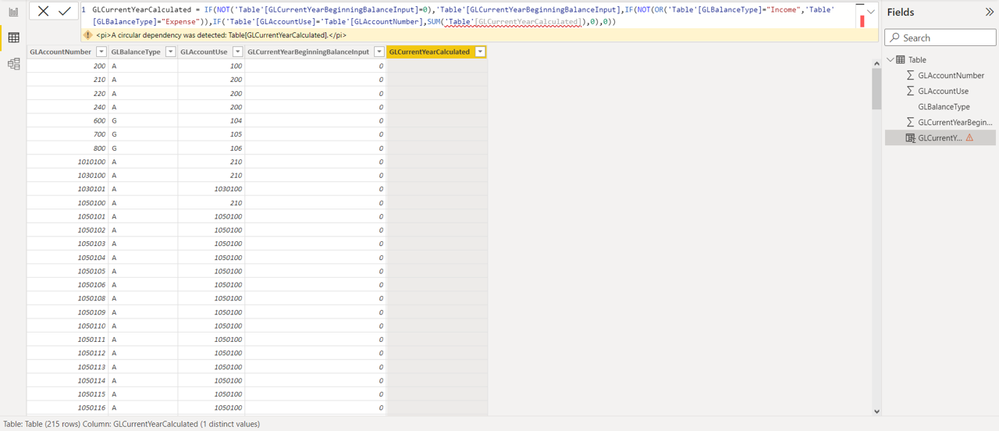Image resolution: width=999 pixels, height=431 pixels.
Task: Select account number cell 1010100
Action: click(68, 161)
